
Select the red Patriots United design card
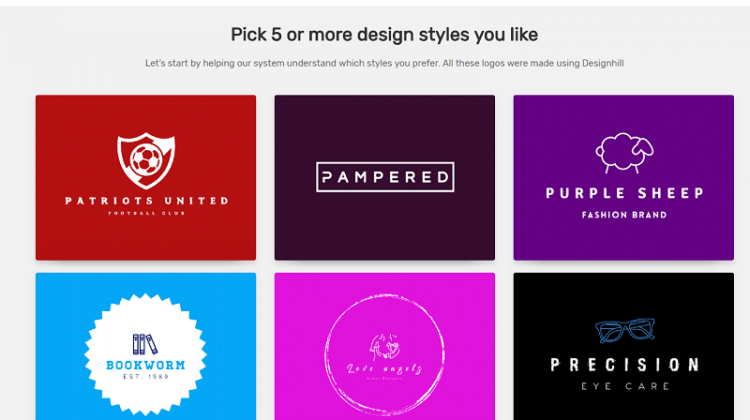[146, 177]
